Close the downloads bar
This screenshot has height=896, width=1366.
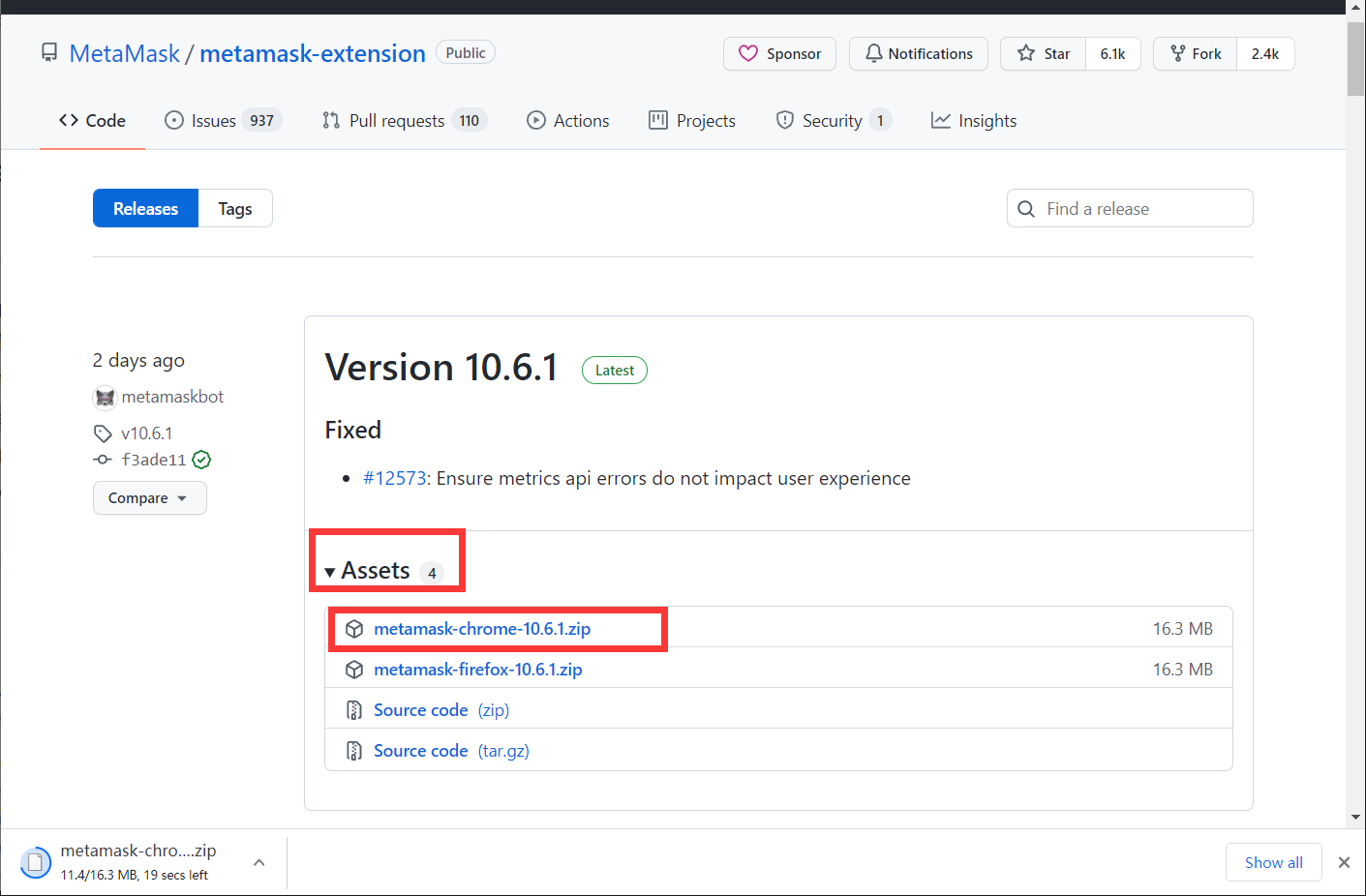tap(1344, 862)
